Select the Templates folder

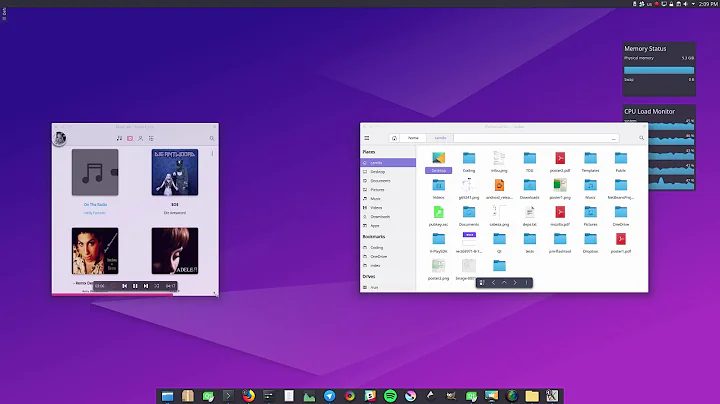pyautogui.click(x=590, y=158)
